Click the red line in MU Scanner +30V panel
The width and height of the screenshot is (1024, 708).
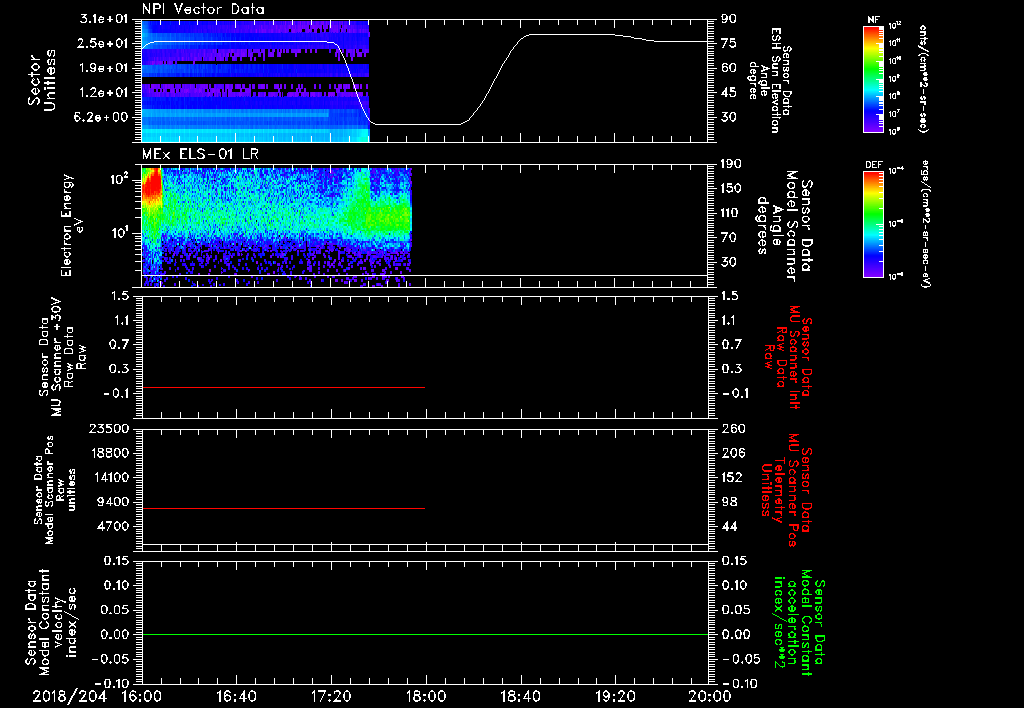(283, 387)
